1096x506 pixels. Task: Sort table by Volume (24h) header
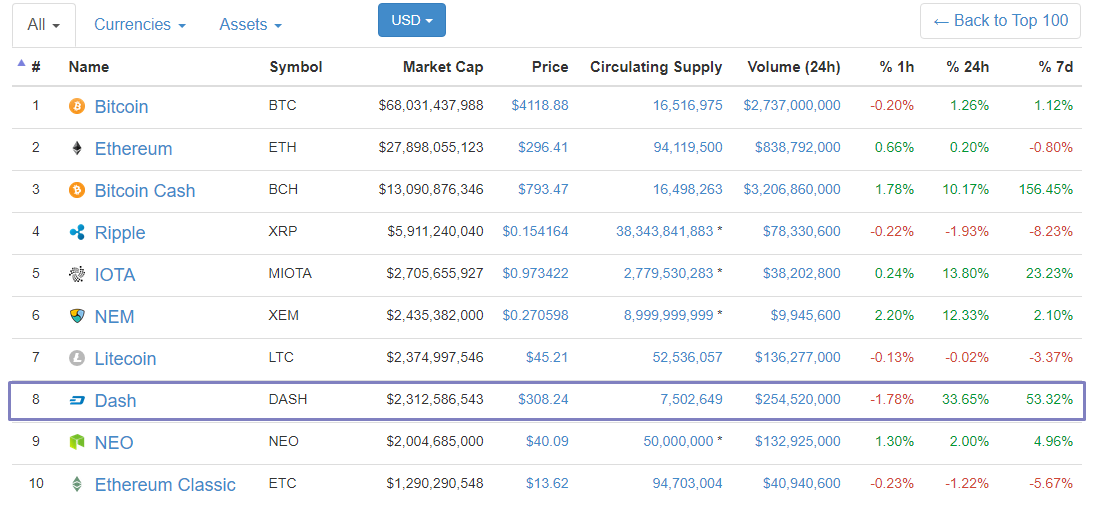click(793, 67)
